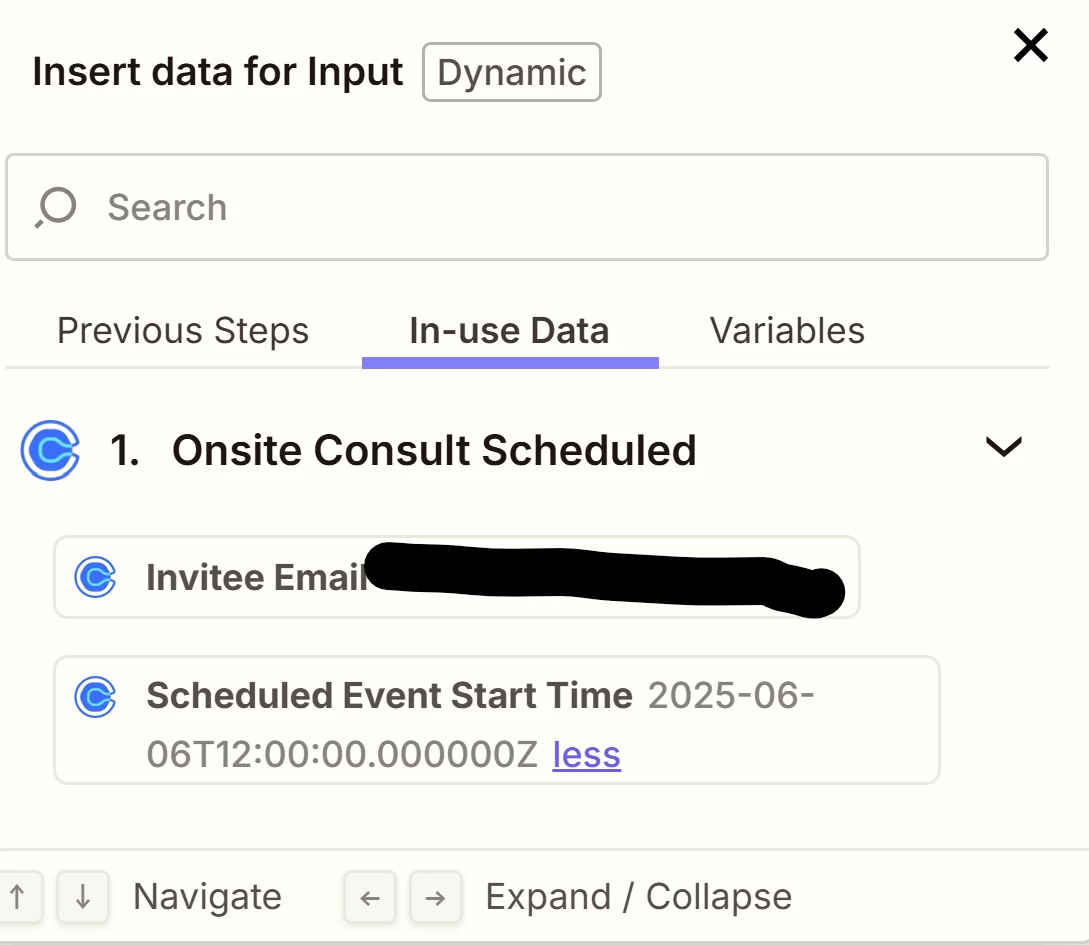Image resolution: width=1089 pixels, height=945 pixels.
Task: Click the Calendly icon beside Onsite Consult Scheduled
Action: tap(50, 450)
